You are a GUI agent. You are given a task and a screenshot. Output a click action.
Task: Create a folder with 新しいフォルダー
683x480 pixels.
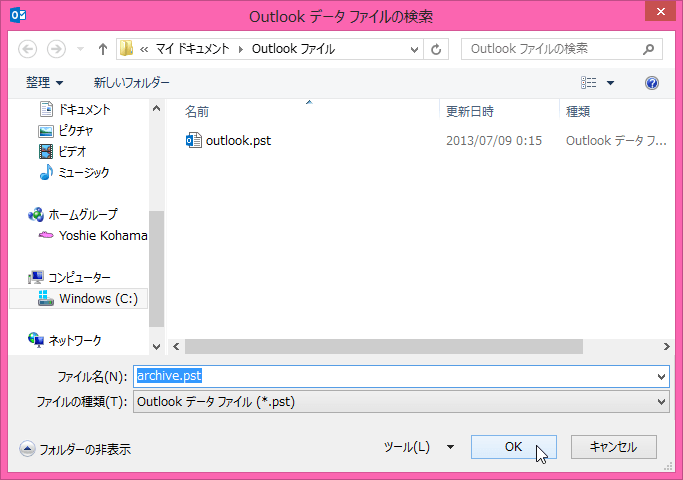pos(132,82)
